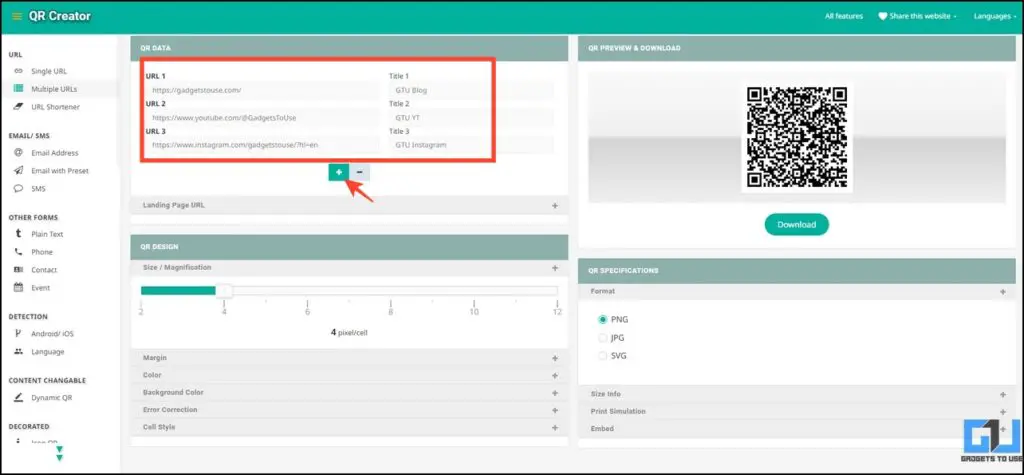Click the Phone handset icon
The image size is (1024, 475).
point(18,252)
